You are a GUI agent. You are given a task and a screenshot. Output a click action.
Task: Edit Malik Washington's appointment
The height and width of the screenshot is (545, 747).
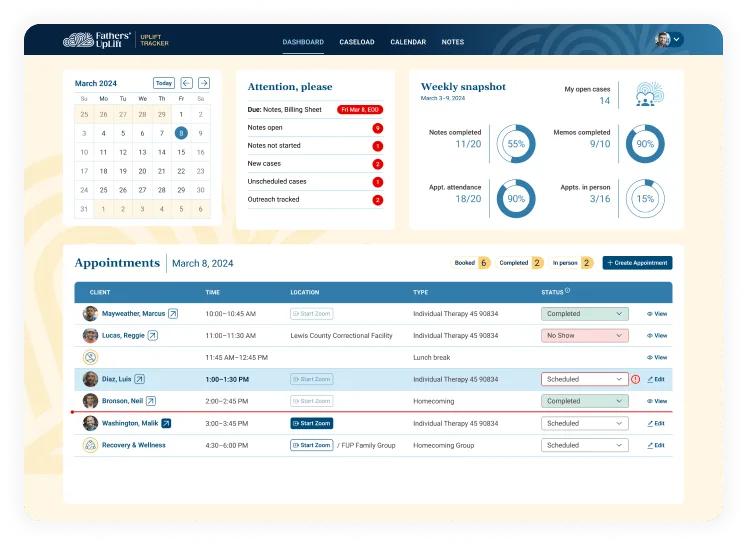[656, 423]
